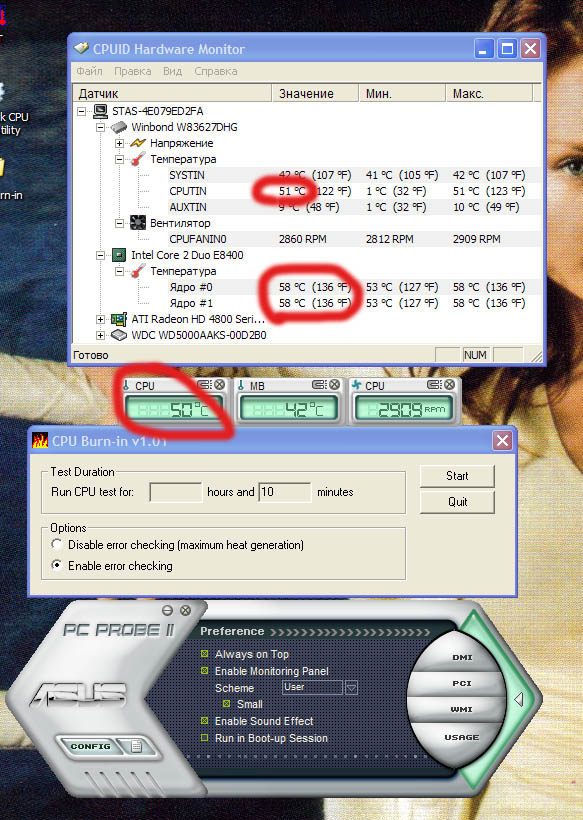Click the minutes input field showing 10
Viewport: 583px width, 820px height.
pyautogui.click(x=284, y=492)
